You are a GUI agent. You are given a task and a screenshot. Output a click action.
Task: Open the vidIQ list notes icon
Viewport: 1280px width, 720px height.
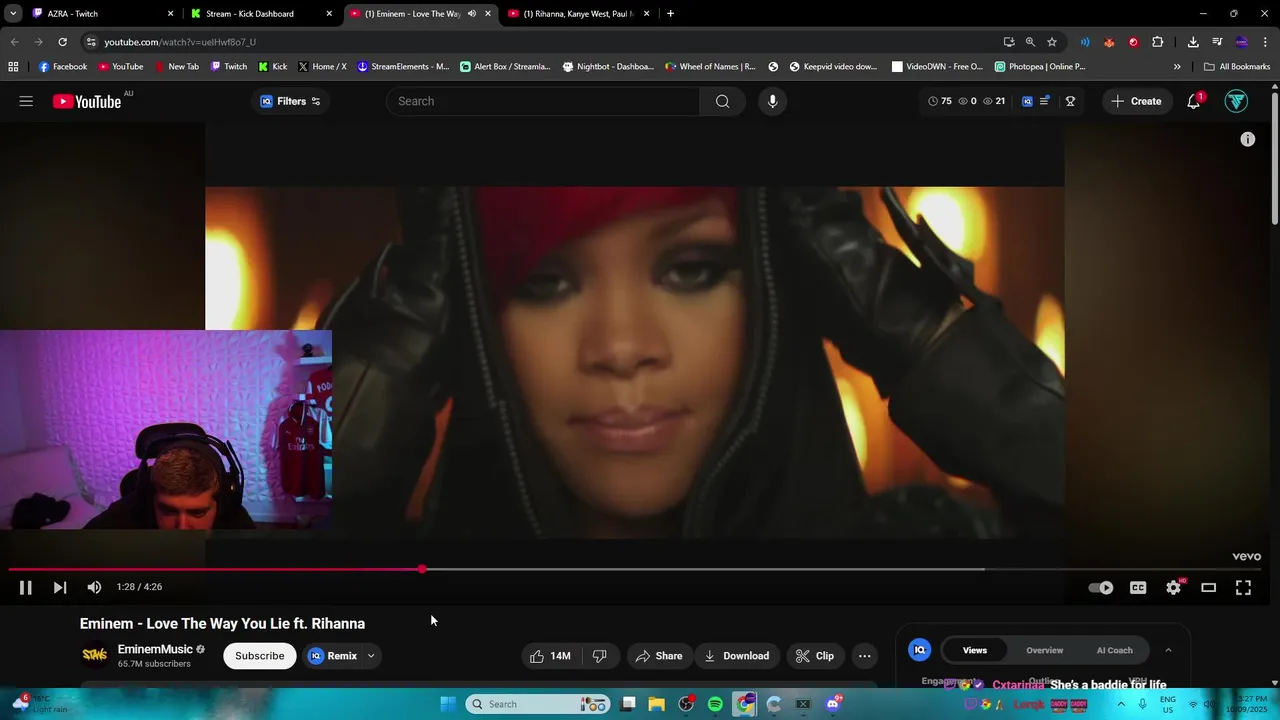click(x=1045, y=101)
